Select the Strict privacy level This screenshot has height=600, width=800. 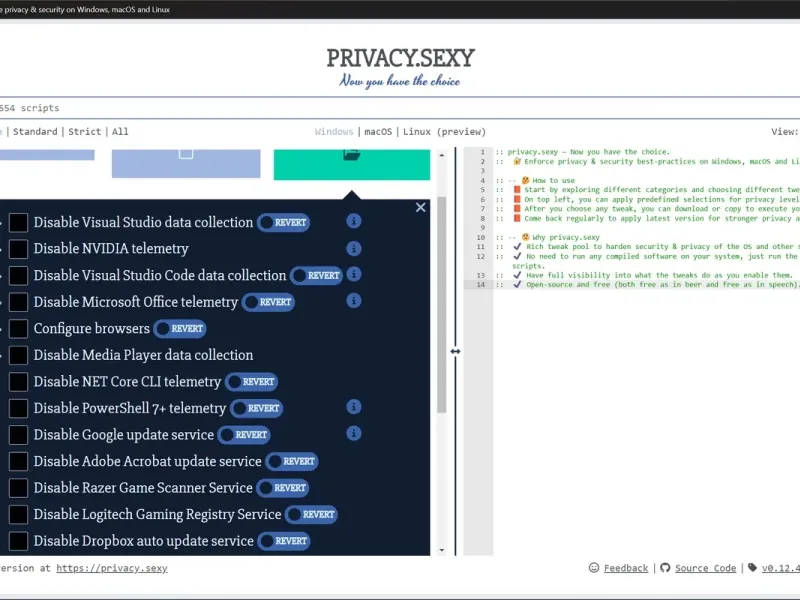85,132
